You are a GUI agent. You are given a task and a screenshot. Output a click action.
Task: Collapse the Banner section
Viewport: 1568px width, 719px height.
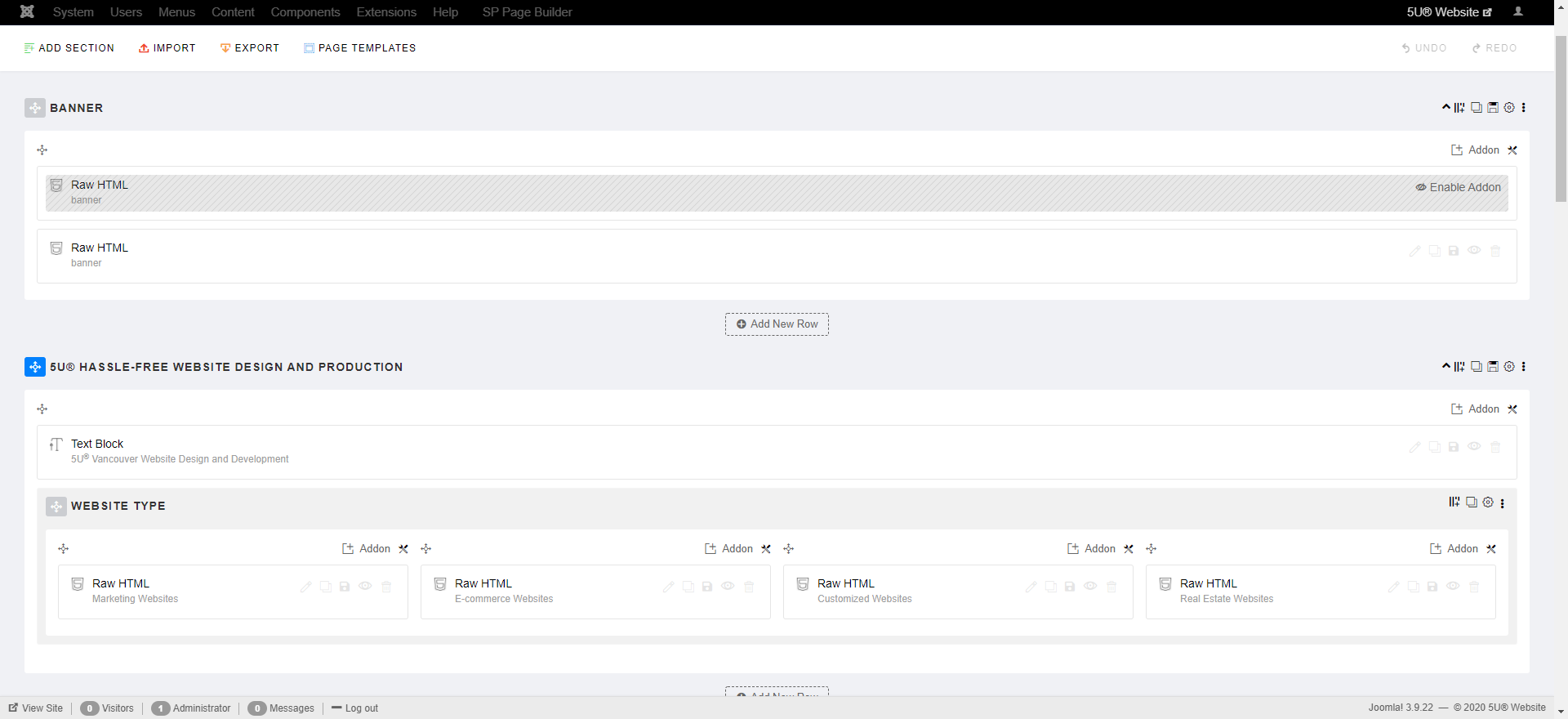tap(1446, 107)
